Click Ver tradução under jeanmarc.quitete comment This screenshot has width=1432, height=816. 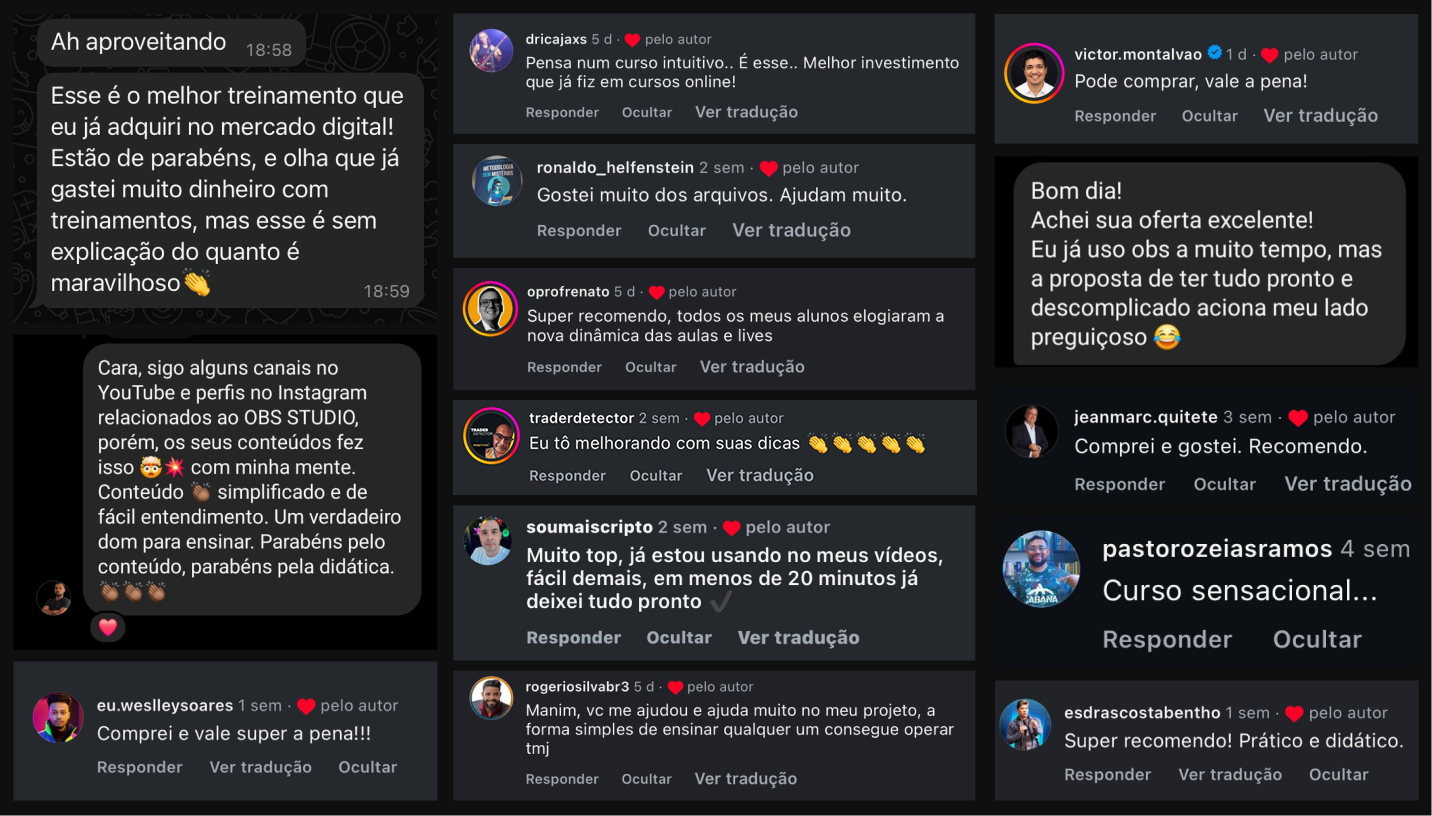pyautogui.click(x=1348, y=484)
